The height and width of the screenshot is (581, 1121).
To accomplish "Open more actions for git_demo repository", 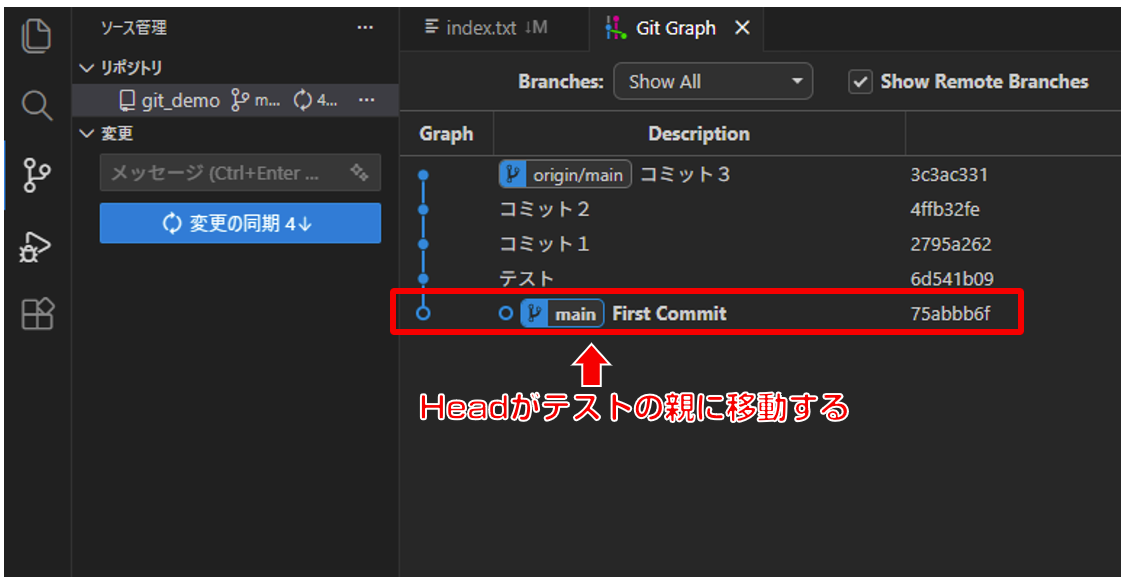I will click(x=367, y=100).
